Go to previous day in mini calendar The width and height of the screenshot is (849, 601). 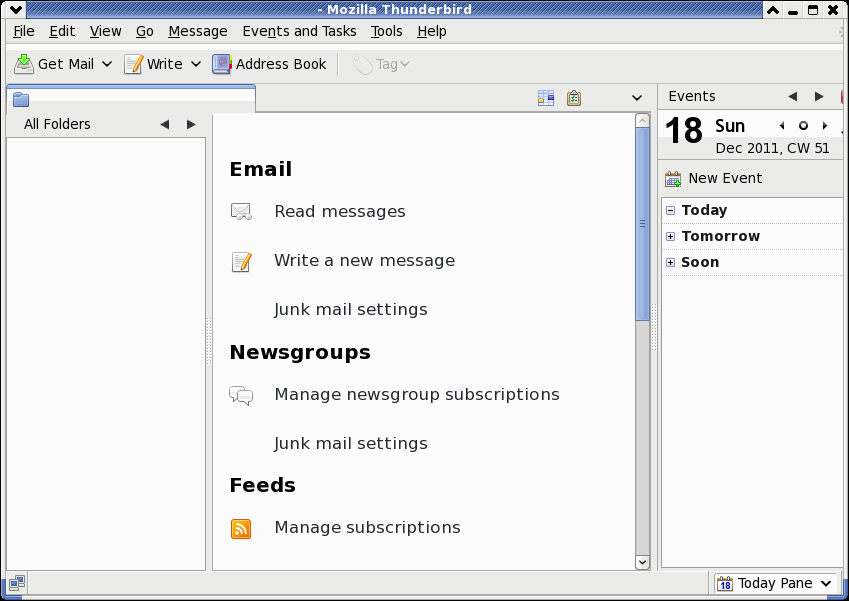(x=781, y=126)
